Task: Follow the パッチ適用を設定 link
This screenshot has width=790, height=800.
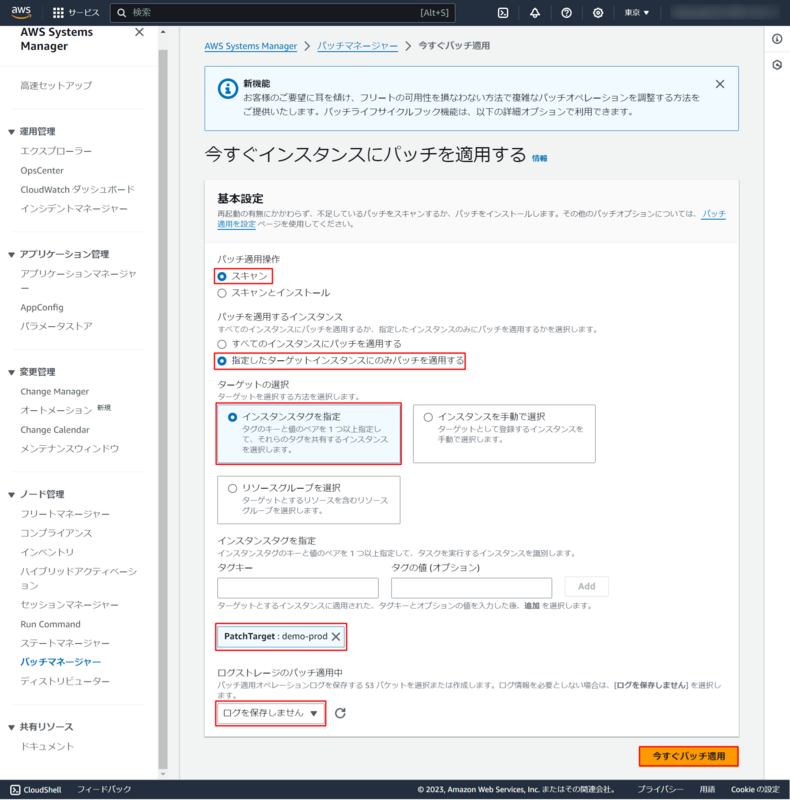Action: pos(236,223)
